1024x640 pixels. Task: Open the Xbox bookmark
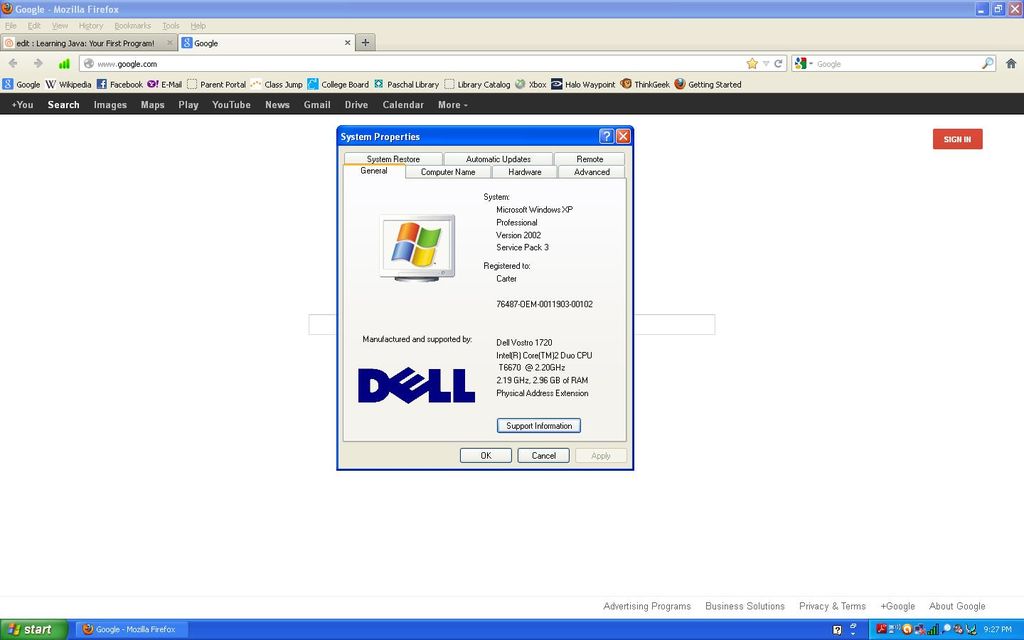(530, 84)
